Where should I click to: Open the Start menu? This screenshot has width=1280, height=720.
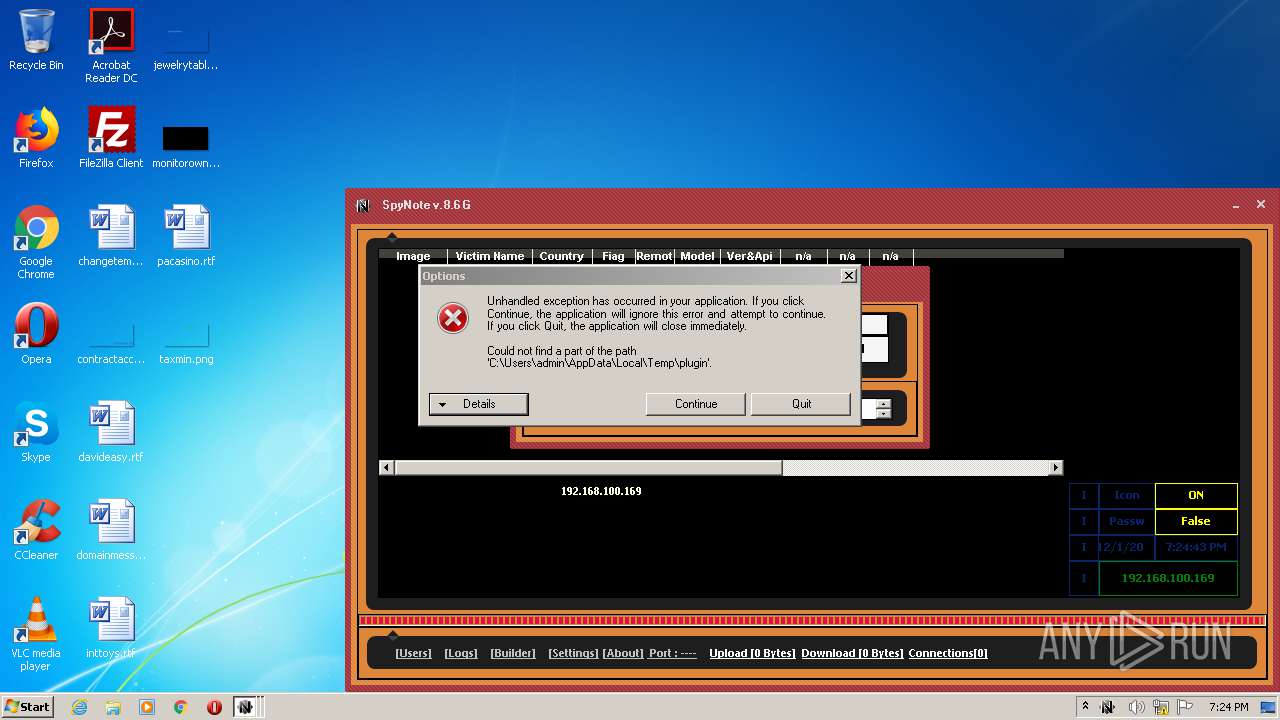[27, 707]
